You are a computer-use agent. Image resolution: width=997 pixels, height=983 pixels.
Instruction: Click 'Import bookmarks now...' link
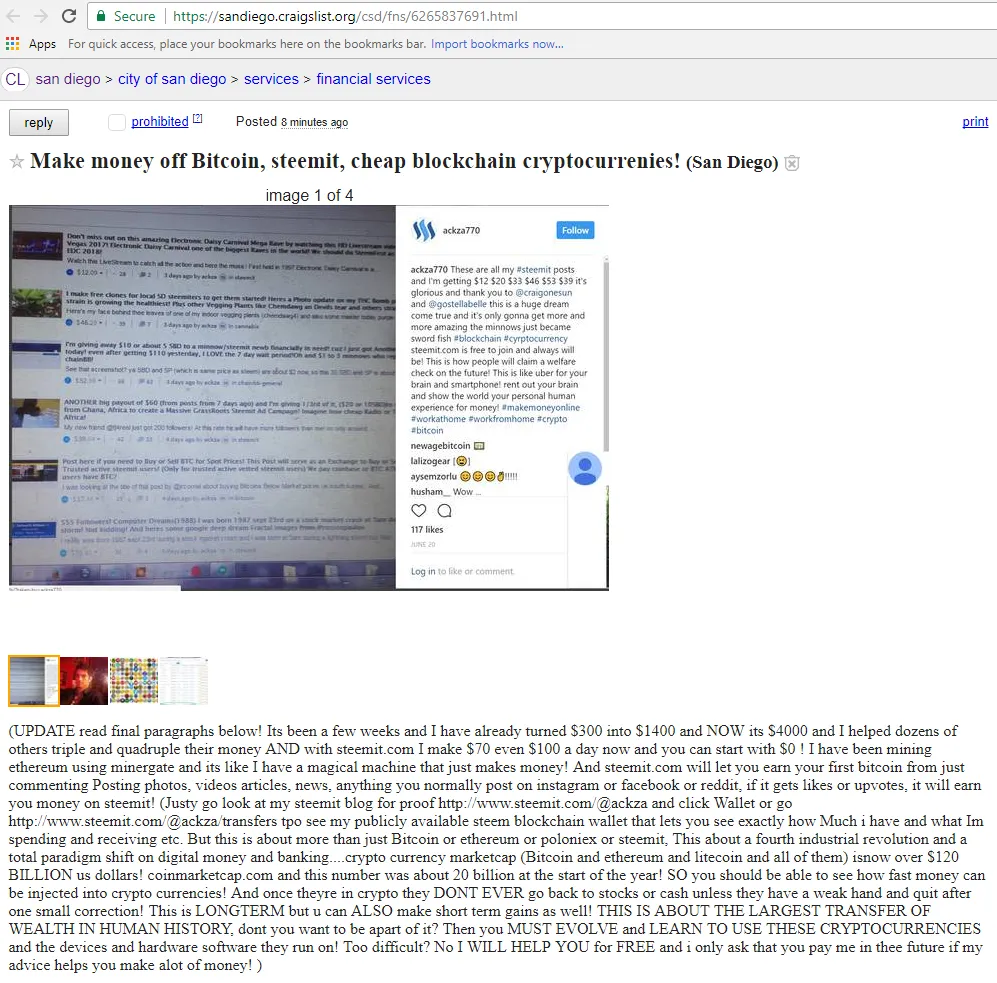tap(497, 44)
